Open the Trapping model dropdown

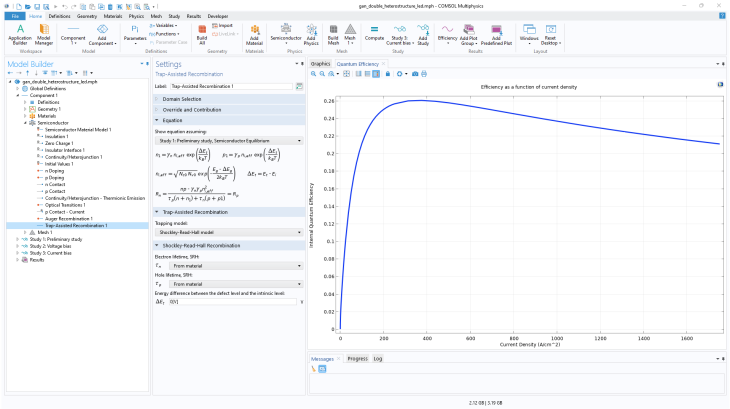coord(228,232)
